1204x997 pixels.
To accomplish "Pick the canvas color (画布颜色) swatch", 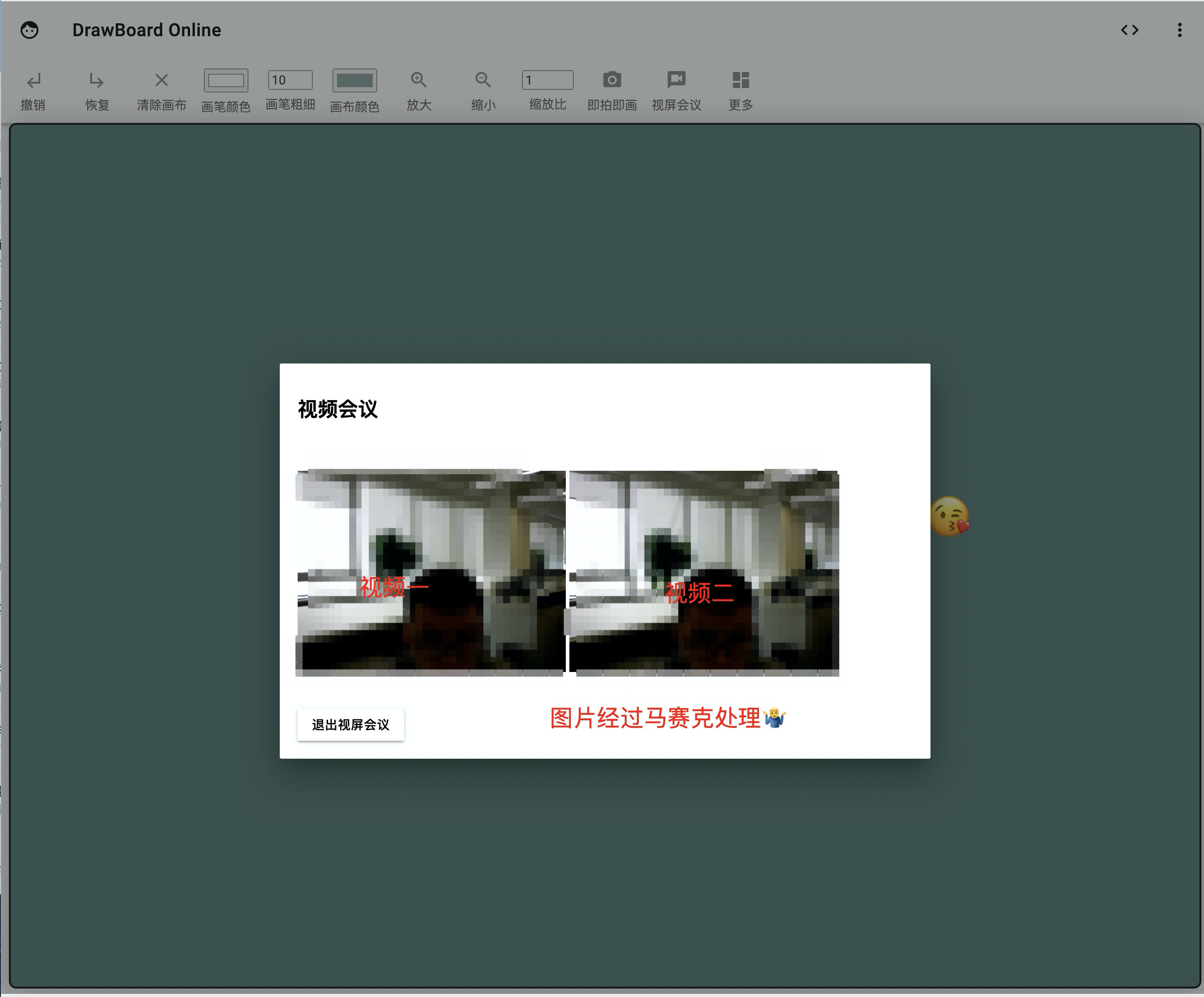I will [x=354, y=81].
